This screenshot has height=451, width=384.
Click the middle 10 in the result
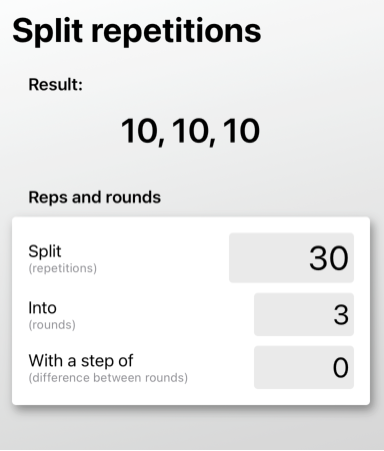(x=190, y=131)
